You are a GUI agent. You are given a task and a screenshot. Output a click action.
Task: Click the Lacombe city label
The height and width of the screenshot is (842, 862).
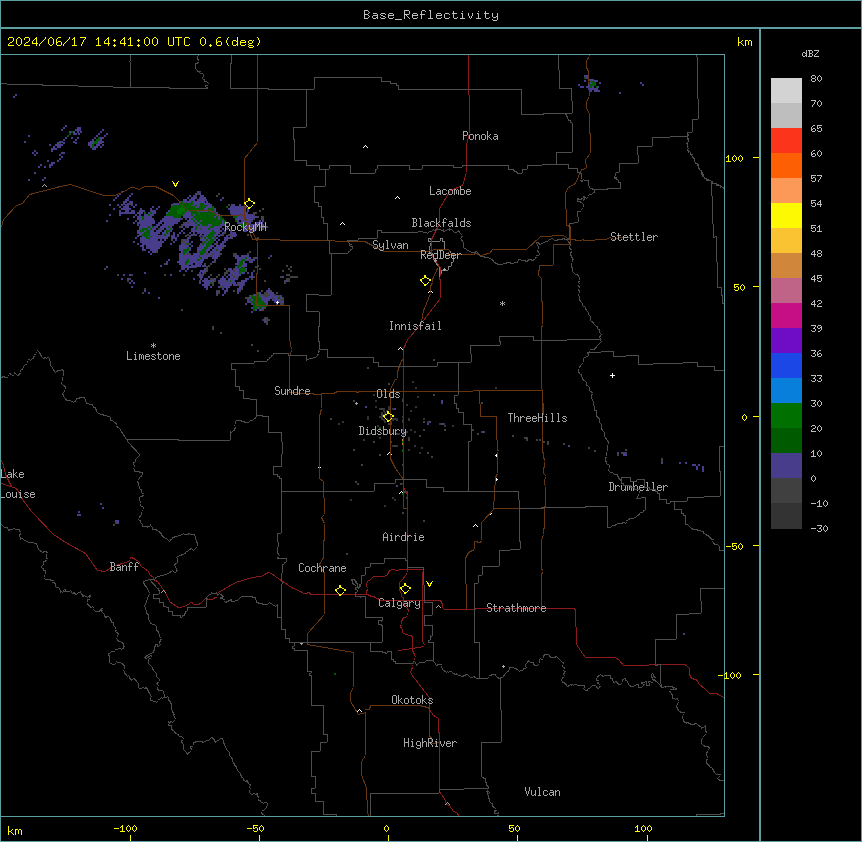tap(450, 191)
